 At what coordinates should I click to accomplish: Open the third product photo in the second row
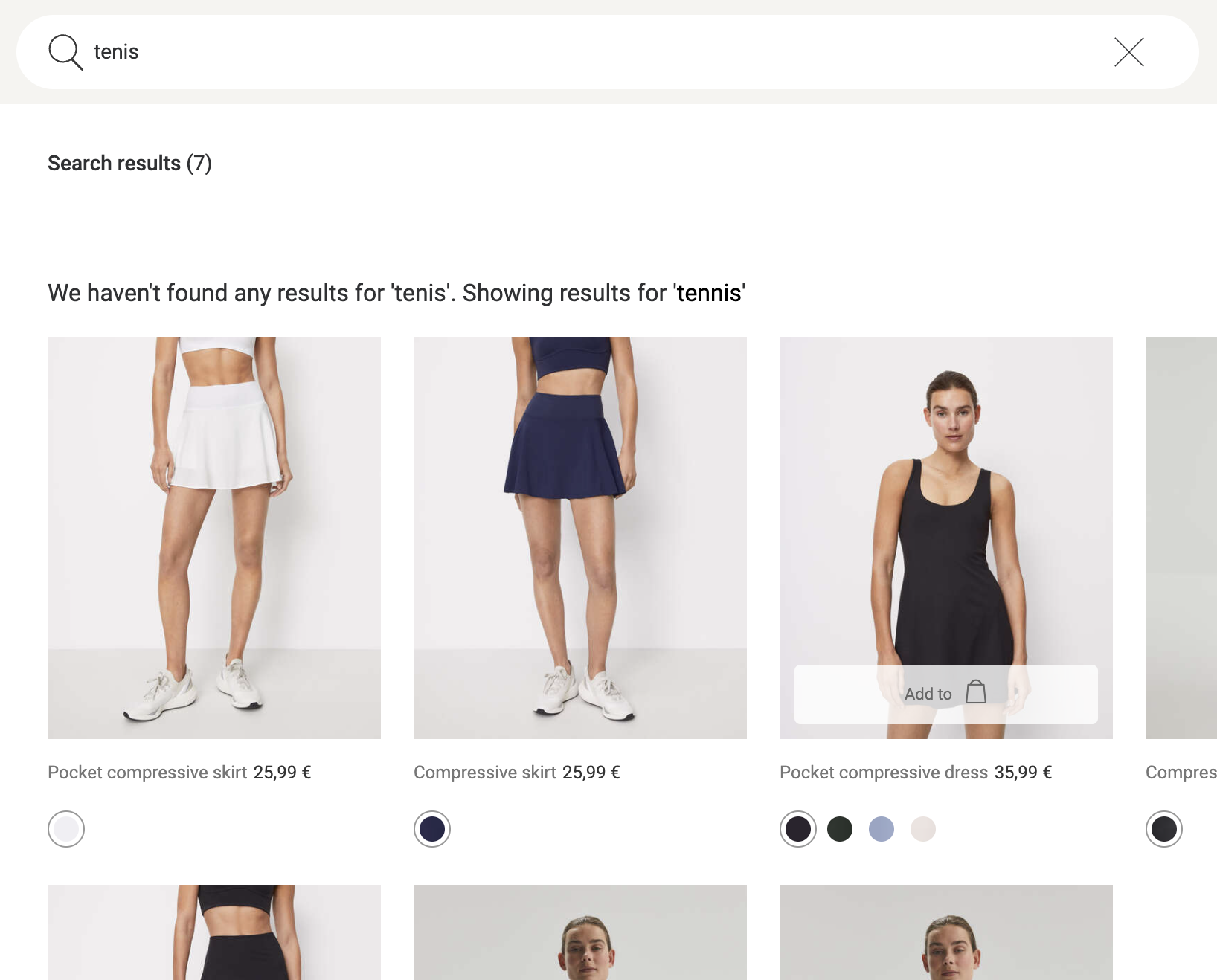tap(946, 932)
